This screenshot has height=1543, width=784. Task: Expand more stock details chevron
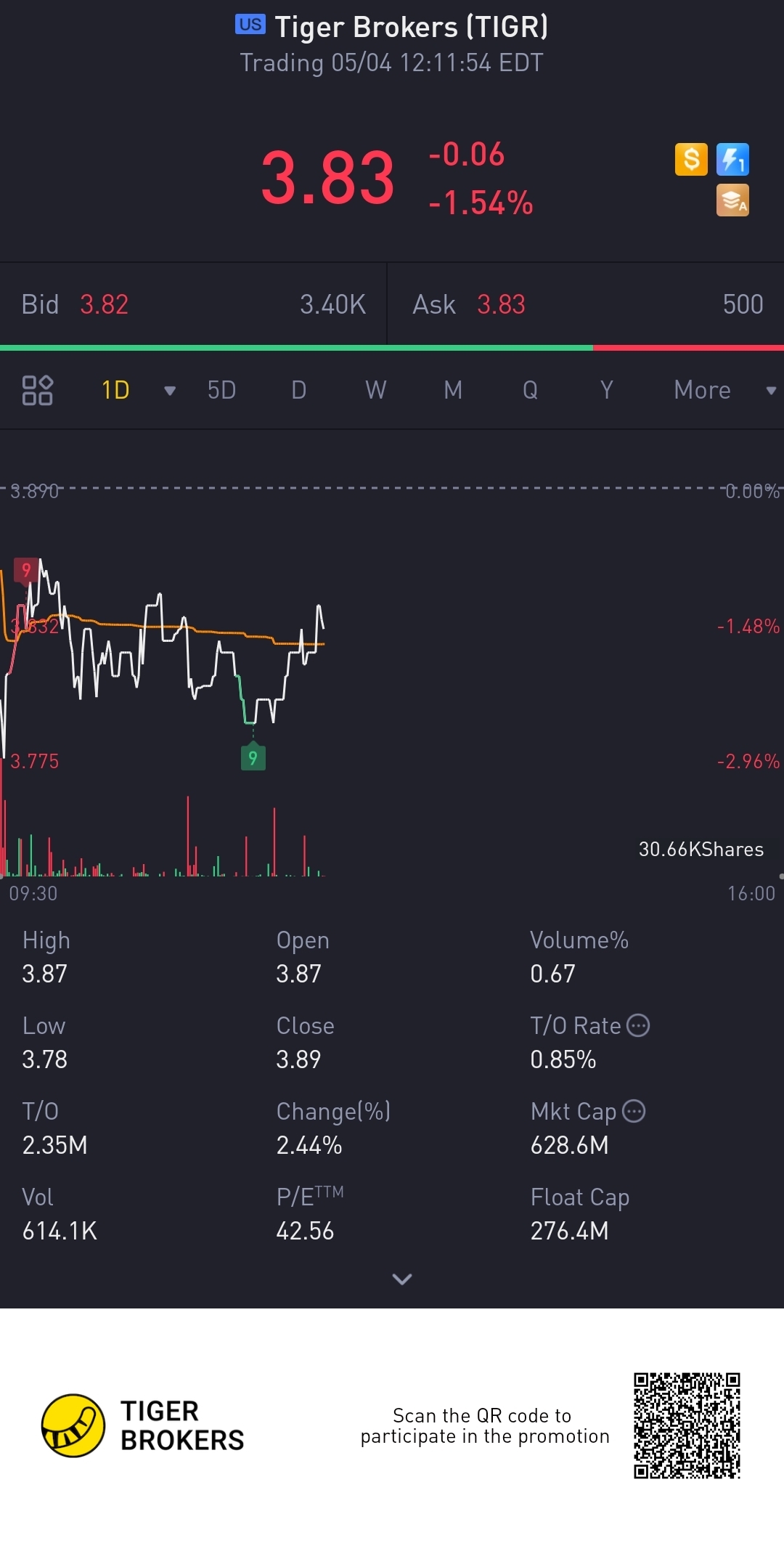401,1279
